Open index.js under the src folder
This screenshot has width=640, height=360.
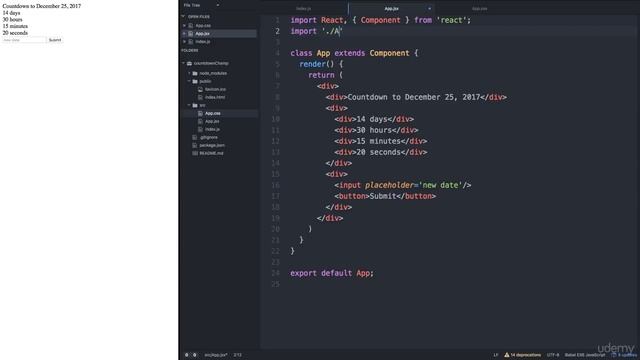[x=212, y=129]
